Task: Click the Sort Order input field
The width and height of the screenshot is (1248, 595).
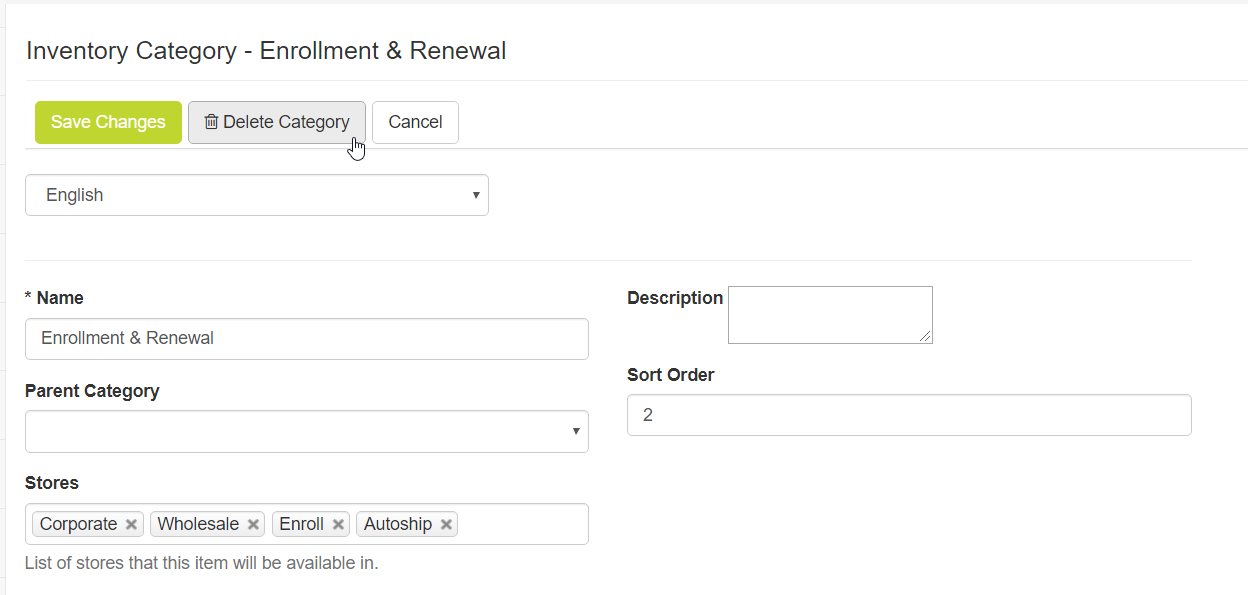Action: pyautogui.click(x=908, y=415)
